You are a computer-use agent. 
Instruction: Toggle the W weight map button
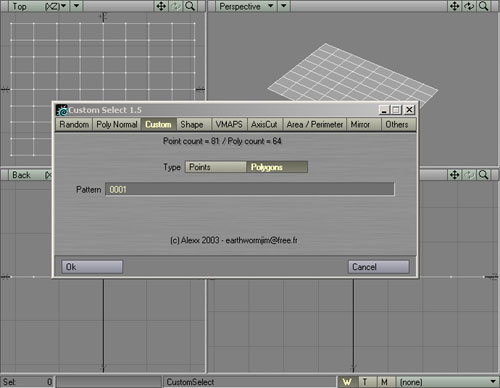tap(348, 382)
